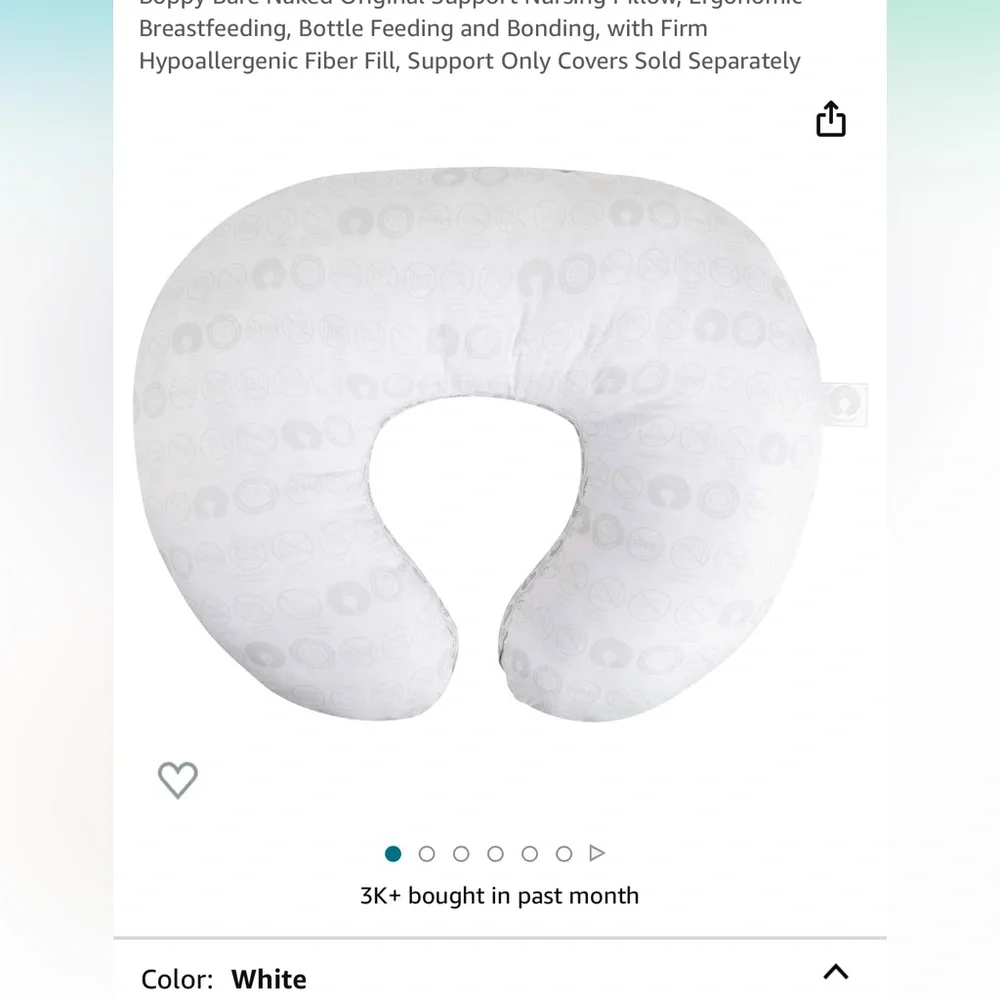Tap the 'Color:' label text

(177, 978)
